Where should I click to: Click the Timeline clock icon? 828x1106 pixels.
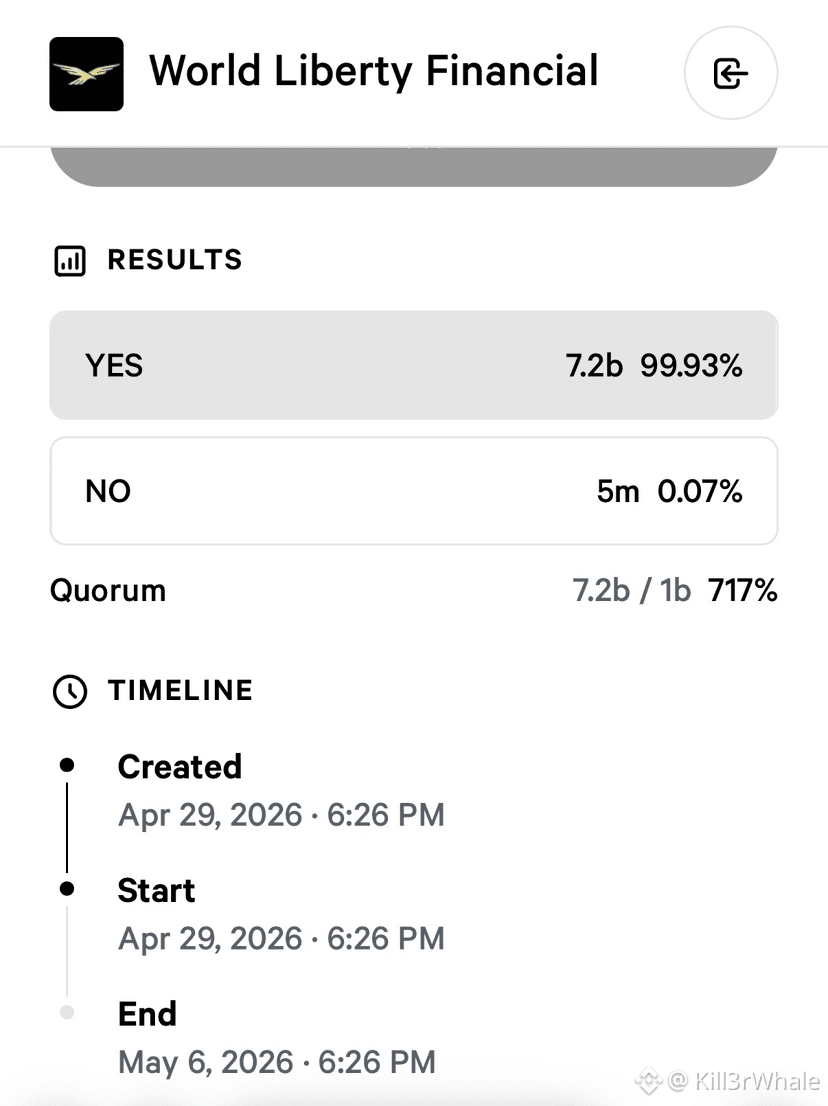click(70, 691)
